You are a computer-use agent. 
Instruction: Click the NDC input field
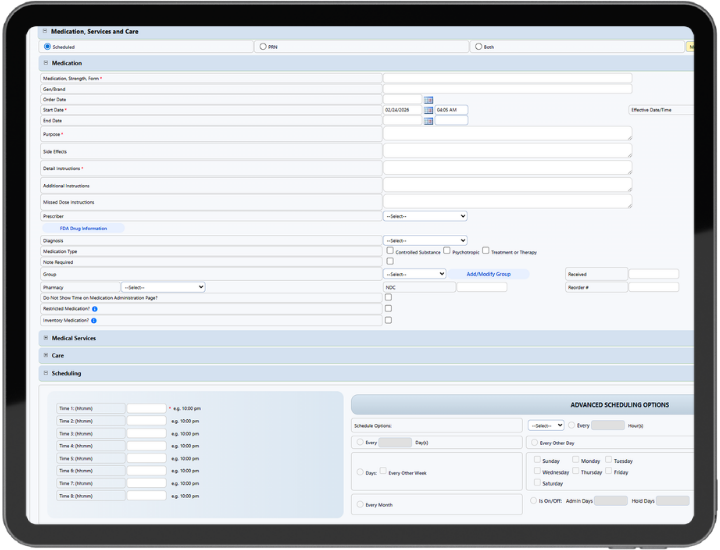tap(482, 287)
